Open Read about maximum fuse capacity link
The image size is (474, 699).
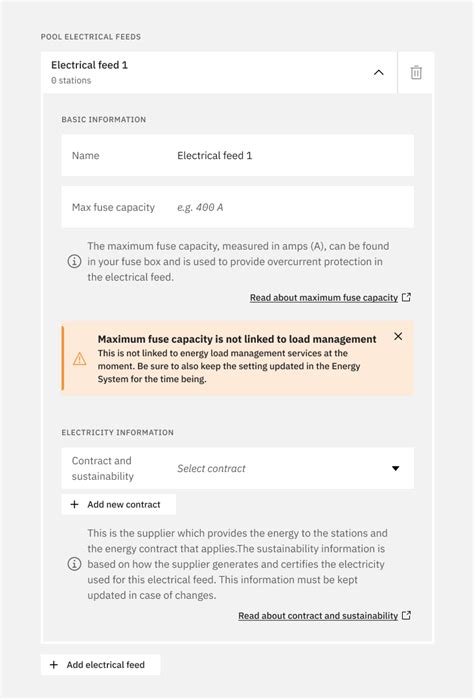[x=324, y=297]
